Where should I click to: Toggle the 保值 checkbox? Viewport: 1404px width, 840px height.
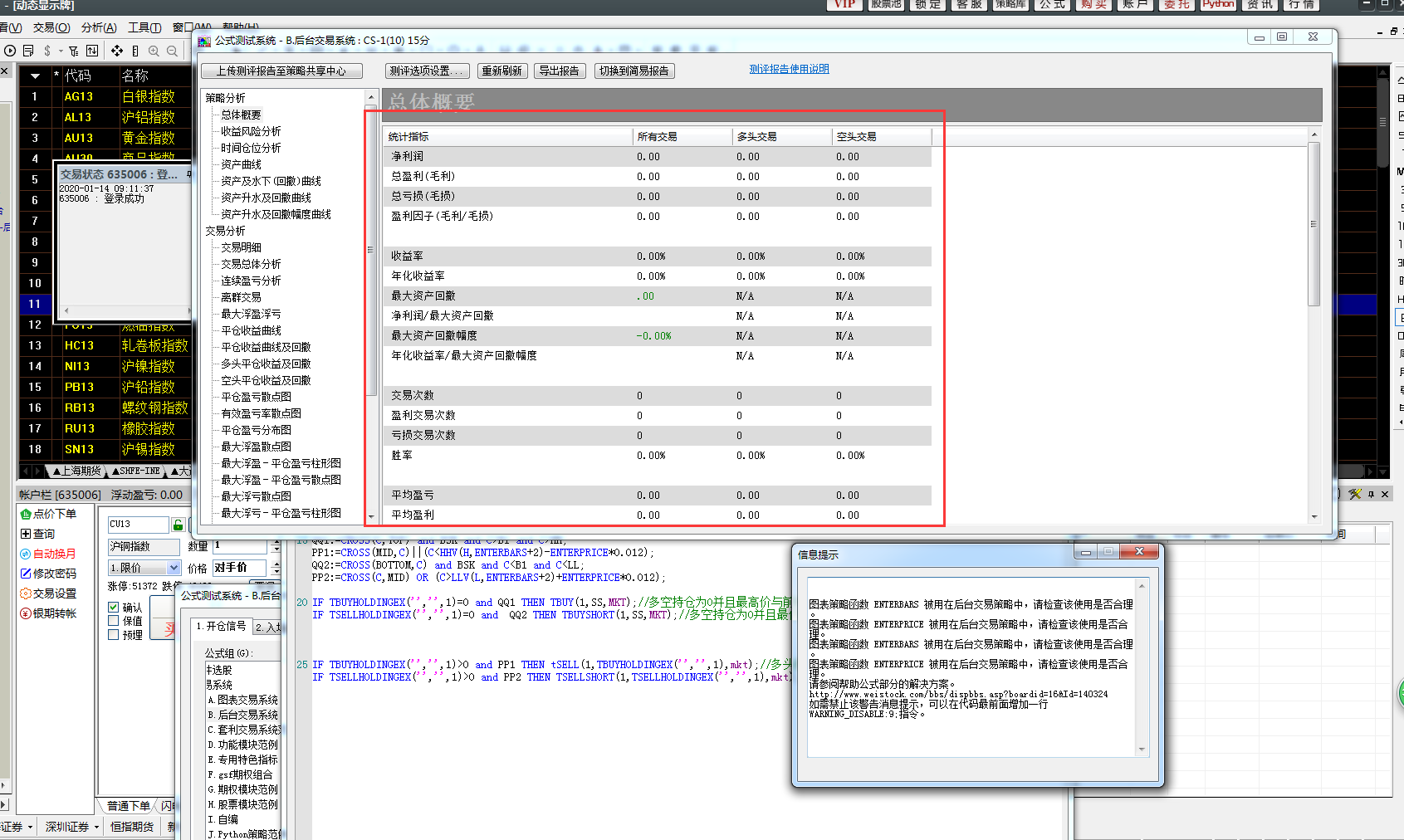[114, 621]
